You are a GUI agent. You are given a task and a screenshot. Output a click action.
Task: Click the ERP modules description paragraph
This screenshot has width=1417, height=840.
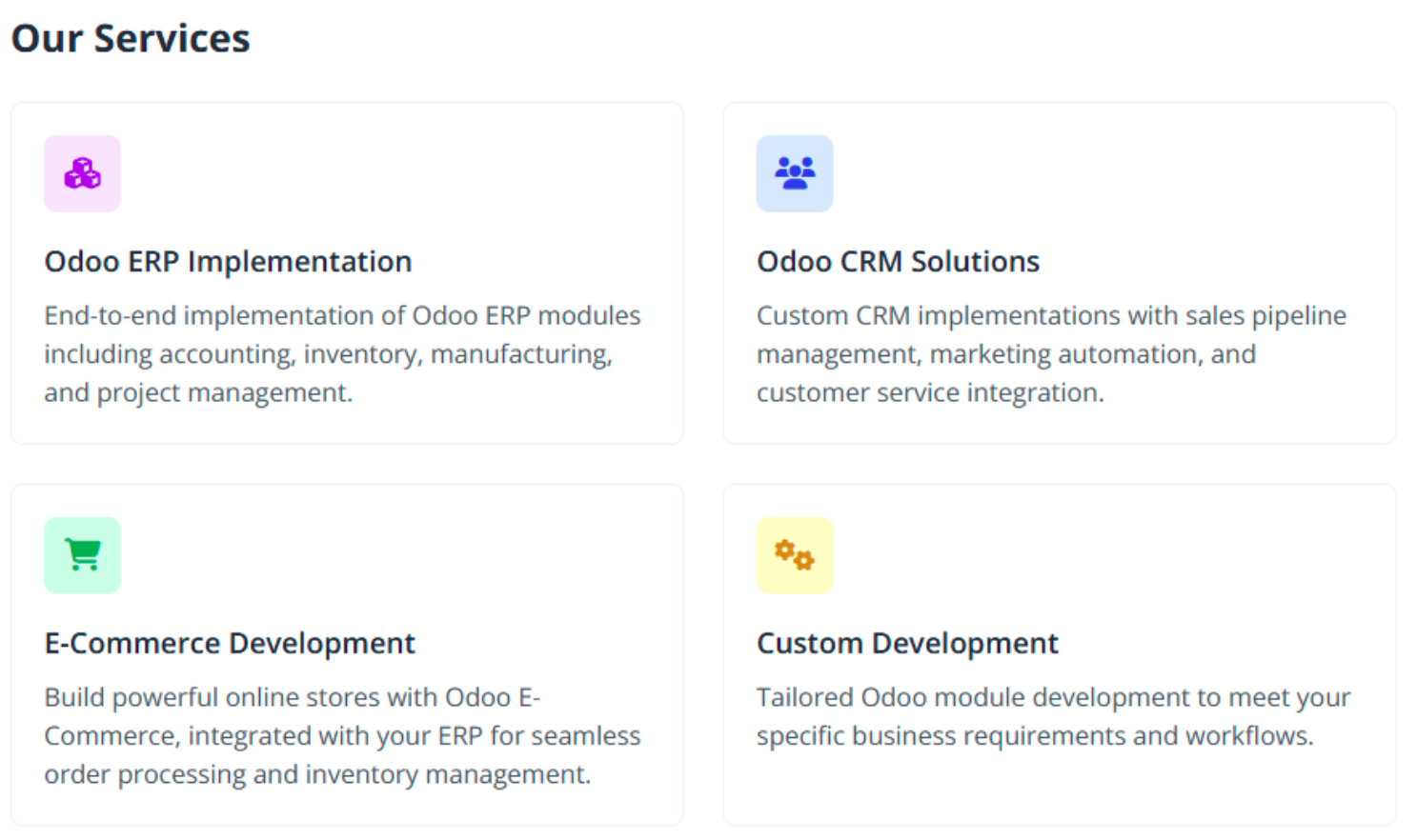(342, 354)
